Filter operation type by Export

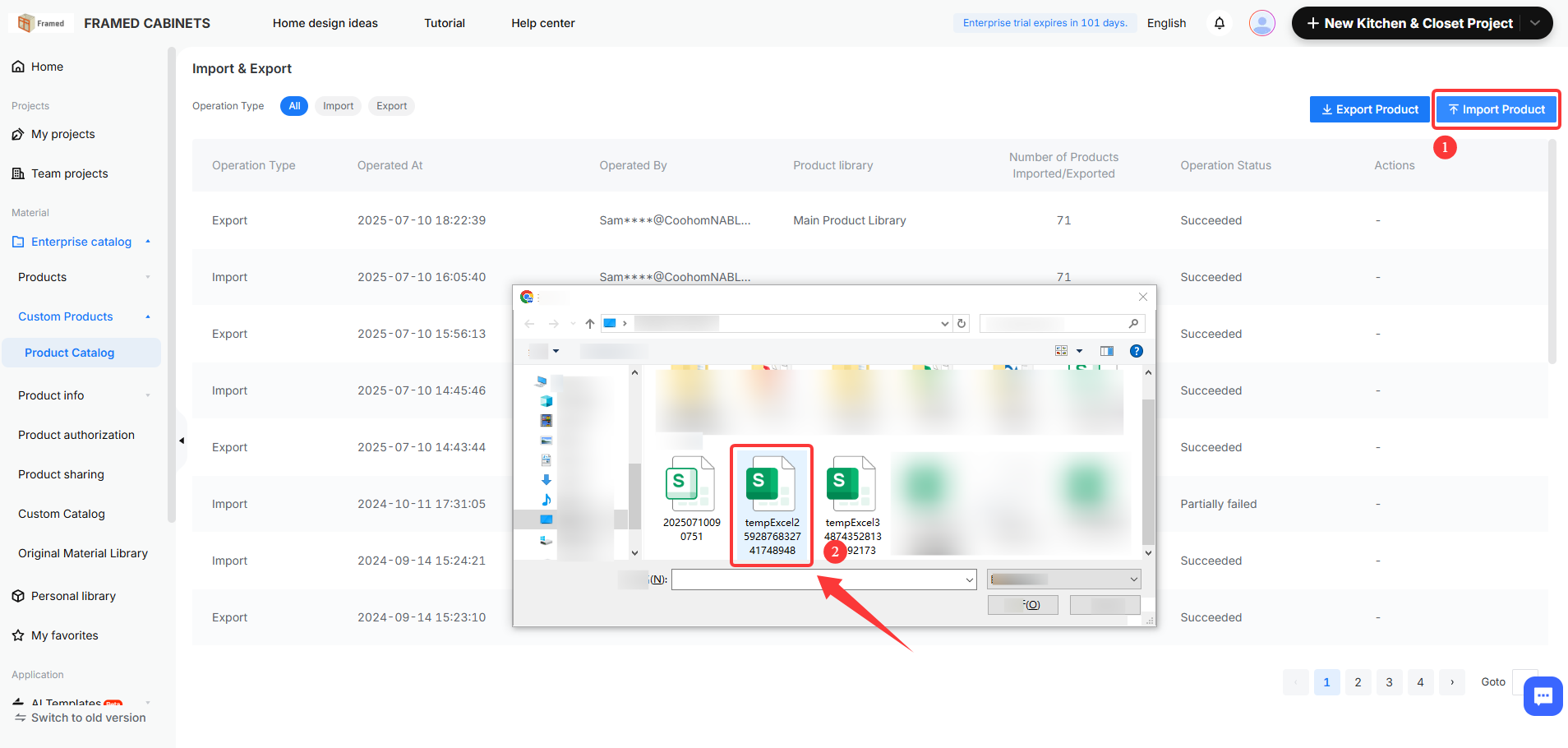[391, 106]
